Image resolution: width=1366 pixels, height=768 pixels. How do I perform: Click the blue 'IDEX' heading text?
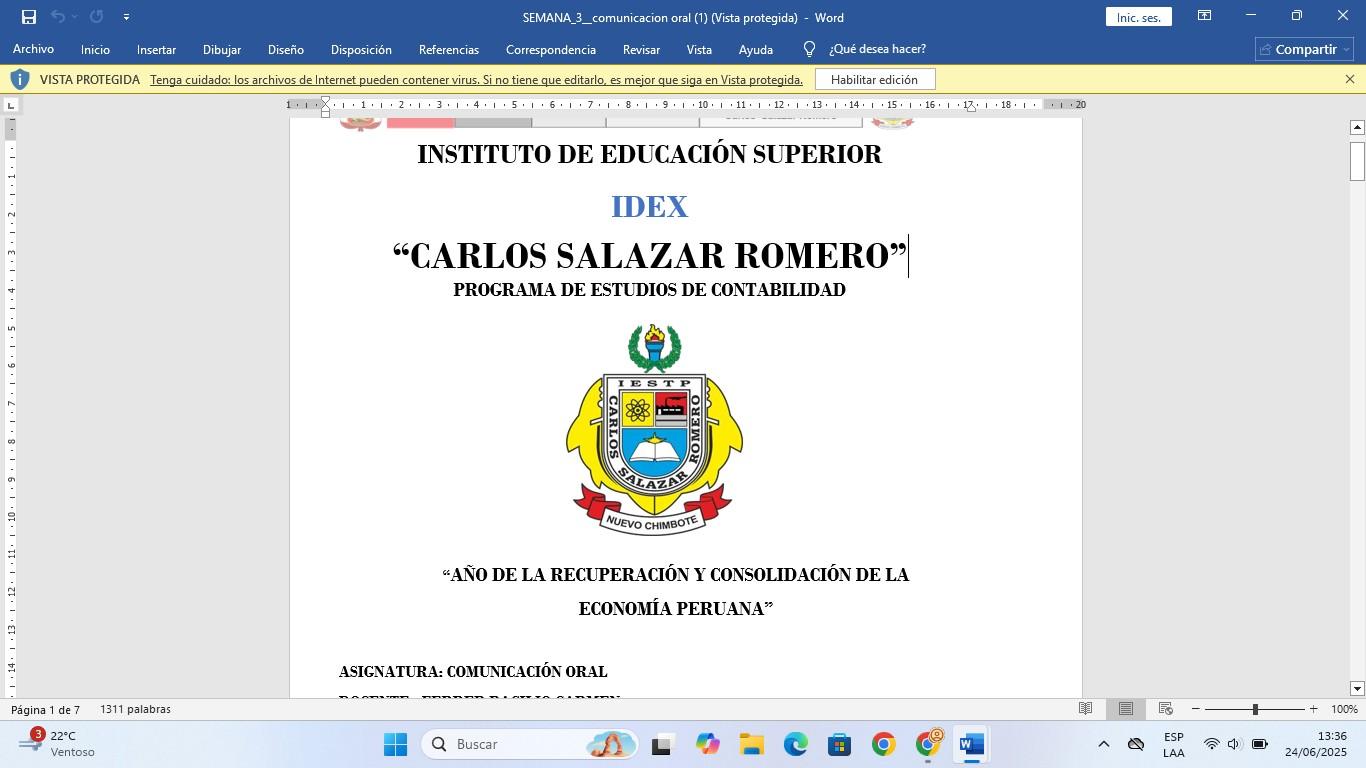650,207
